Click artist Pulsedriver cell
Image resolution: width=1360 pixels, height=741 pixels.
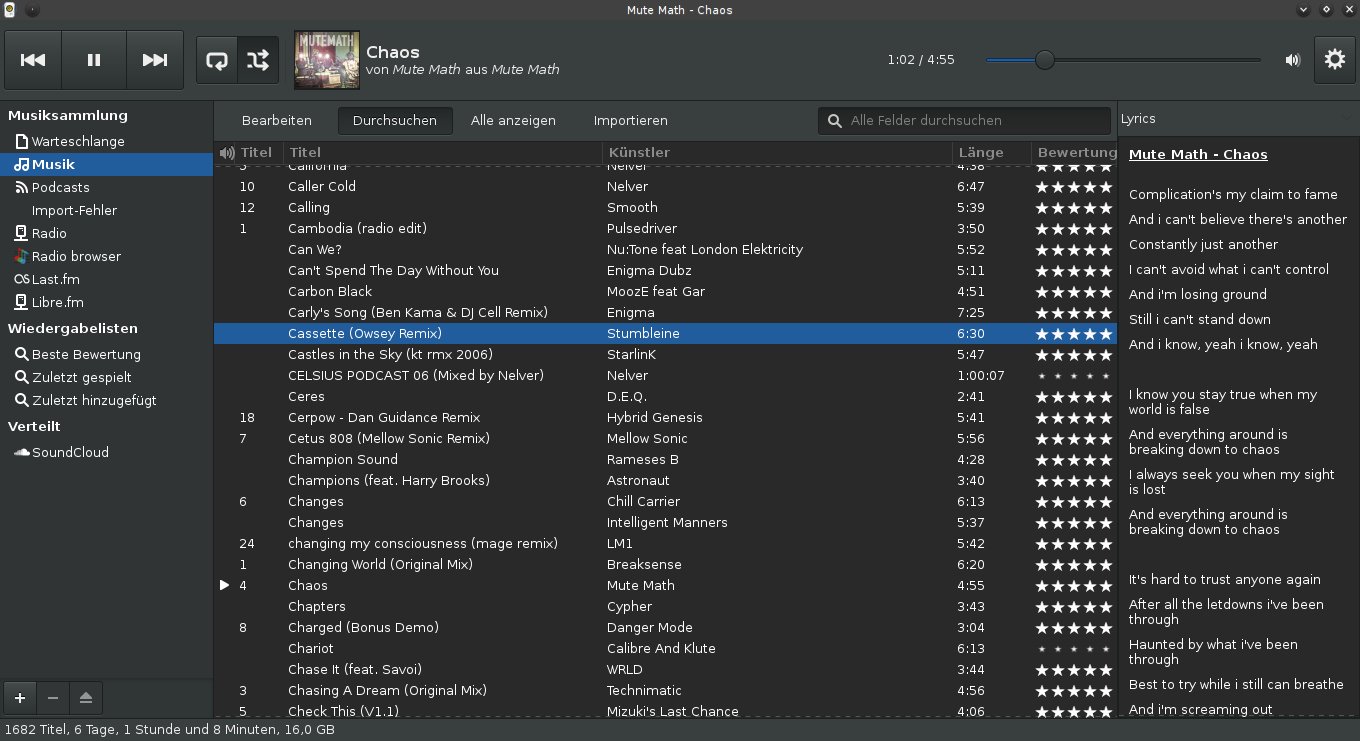[642, 229]
